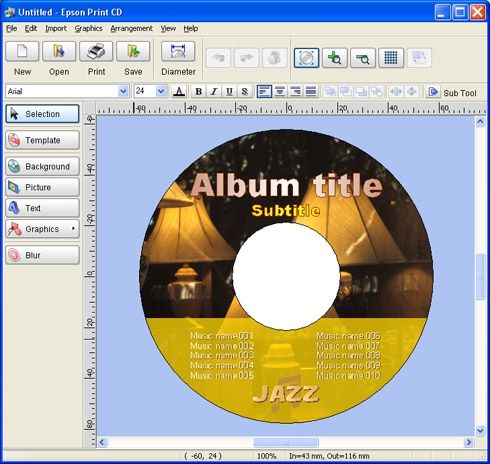Choose the Background tool in sidebar
490x464 pixels.
tap(43, 166)
